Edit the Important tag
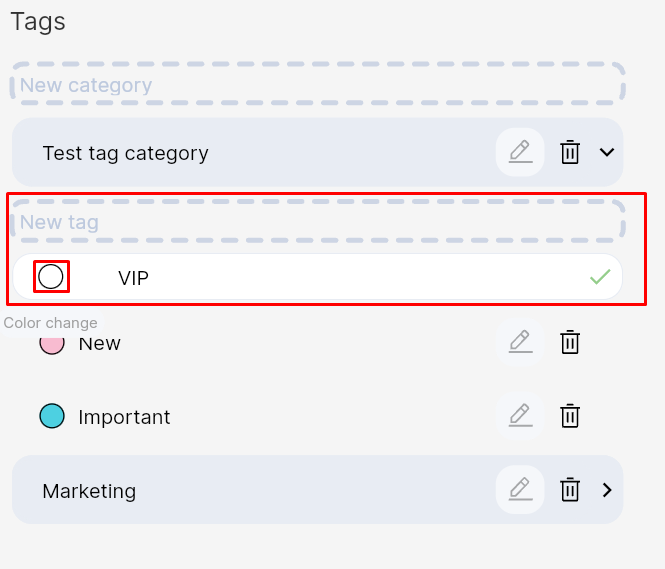This screenshot has height=569, width=665. pos(520,415)
